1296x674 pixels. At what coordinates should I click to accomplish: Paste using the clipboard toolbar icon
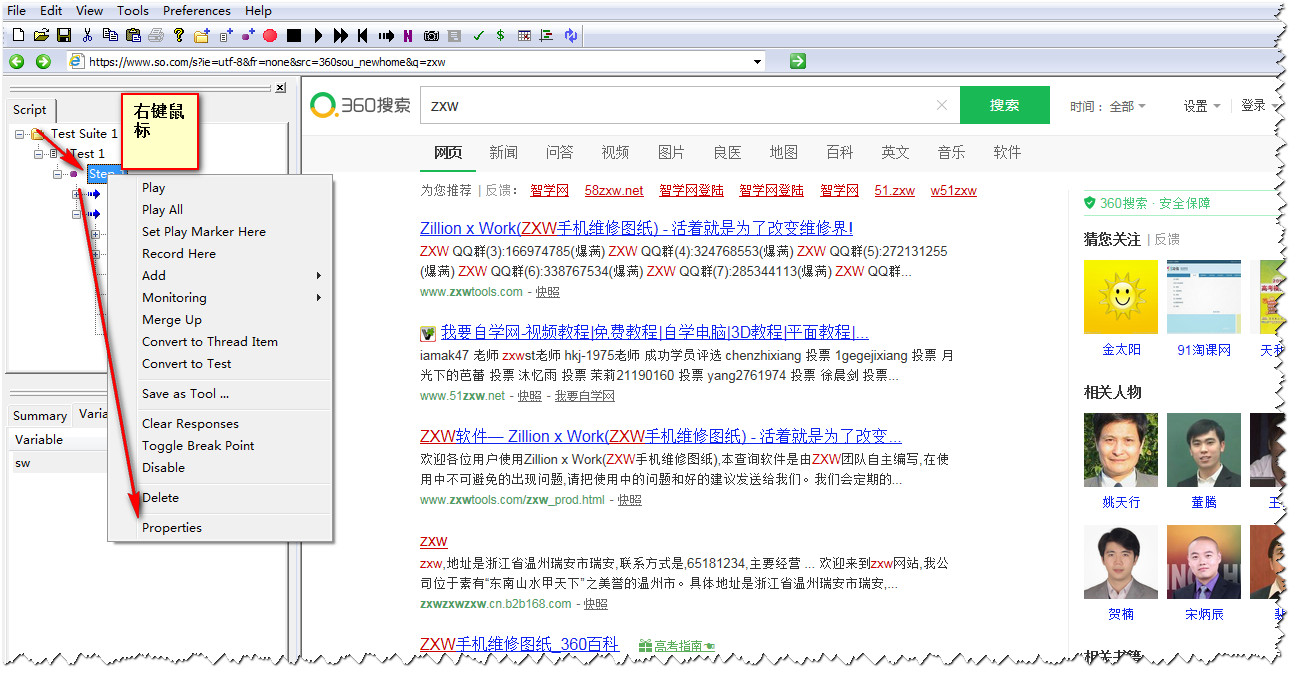pyautogui.click(x=133, y=35)
